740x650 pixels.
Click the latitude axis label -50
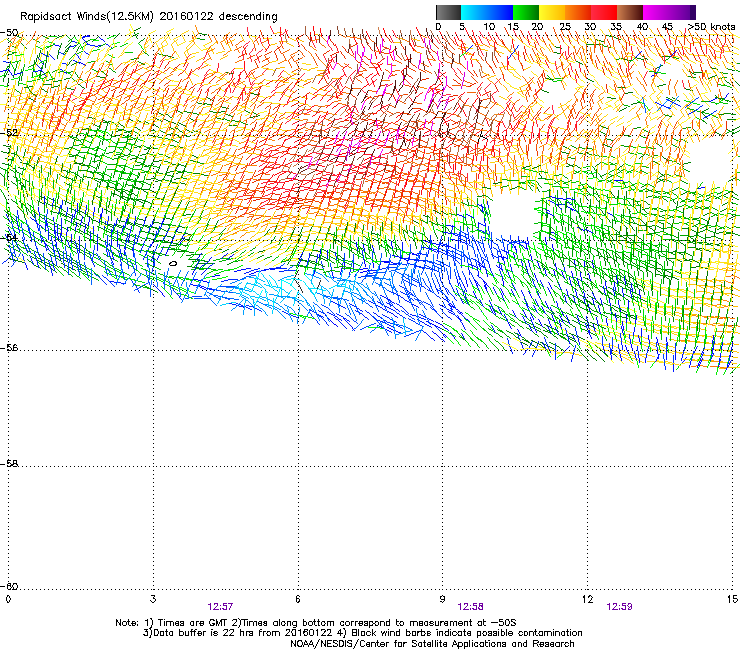[x=9, y=33]
